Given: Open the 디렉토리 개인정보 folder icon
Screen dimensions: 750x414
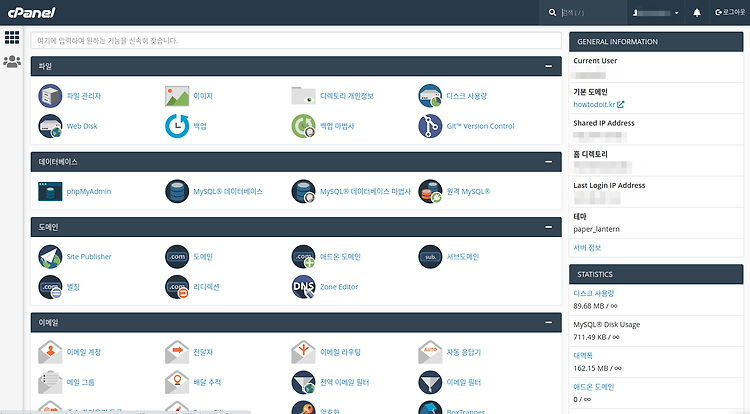Looking at the screenshot, I should (303, 96).
